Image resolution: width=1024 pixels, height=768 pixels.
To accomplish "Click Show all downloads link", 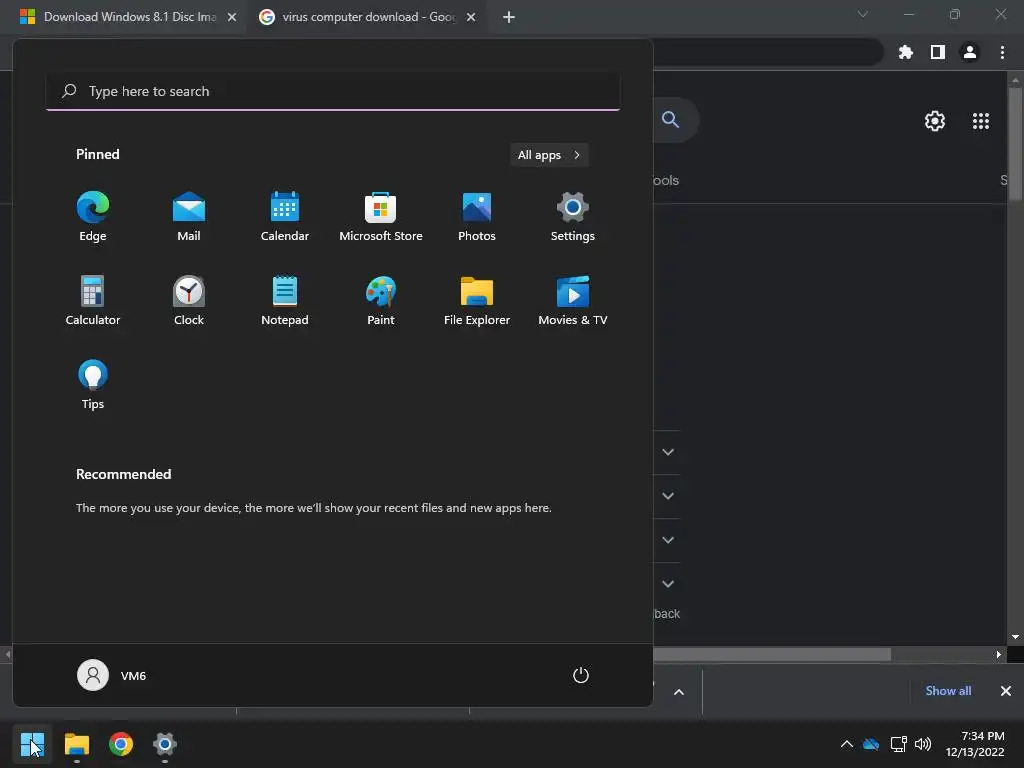I will pyautogui.click(x=948, y=691).
